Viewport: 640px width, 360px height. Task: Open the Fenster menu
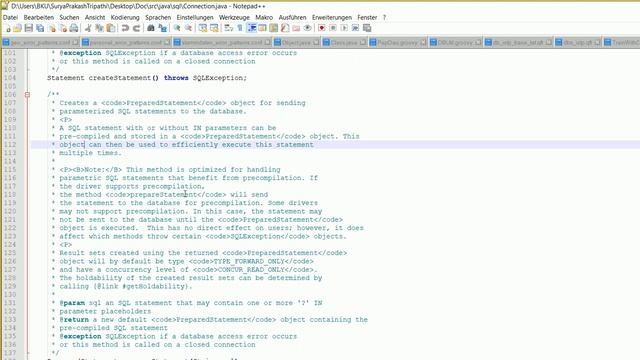click(367, 18)
